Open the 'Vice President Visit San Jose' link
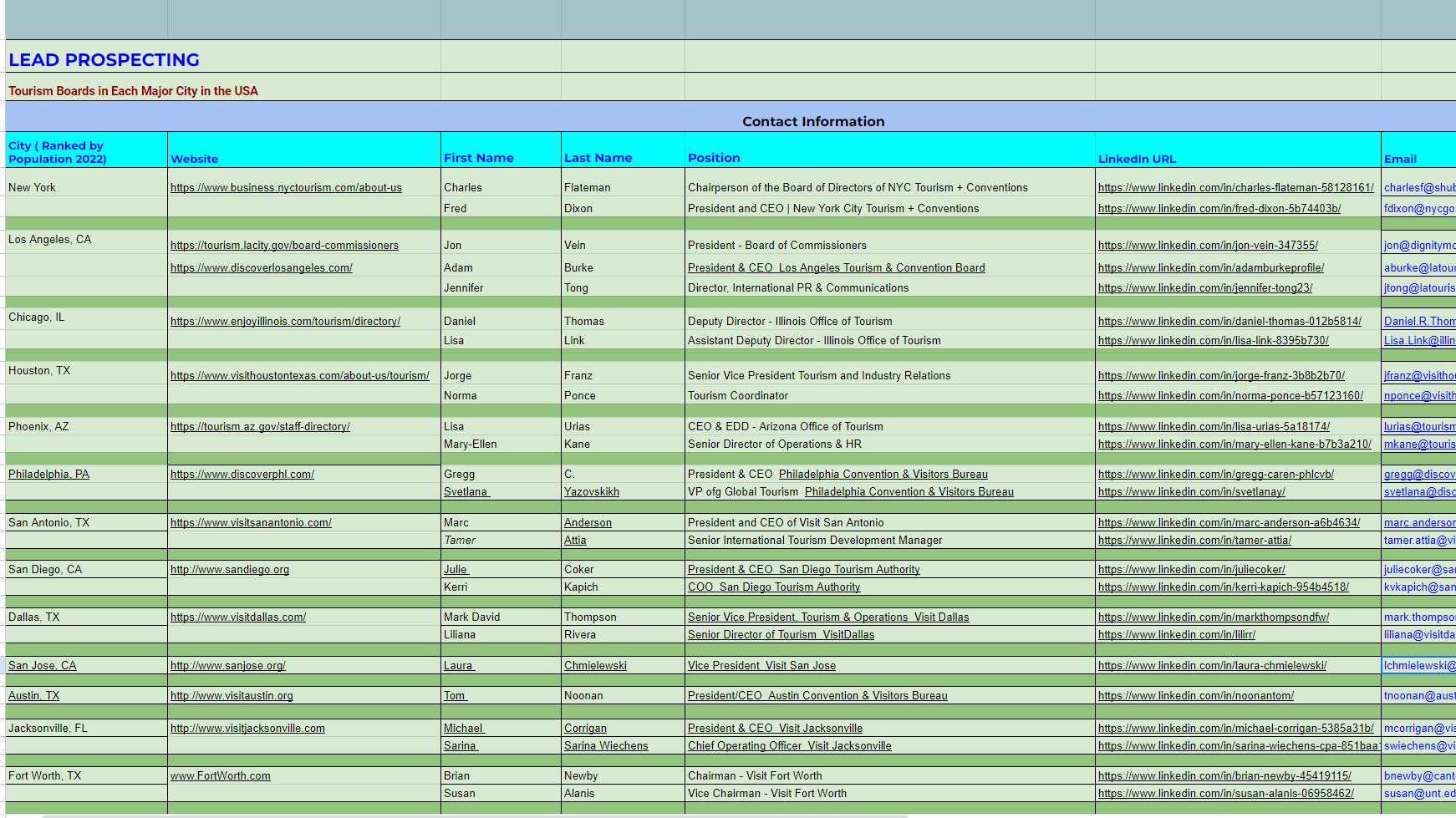 tap(761, 666)
